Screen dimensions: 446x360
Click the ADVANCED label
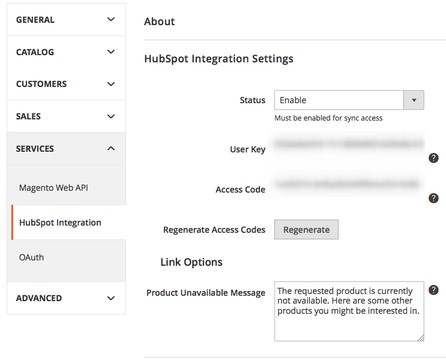point(39,298)
